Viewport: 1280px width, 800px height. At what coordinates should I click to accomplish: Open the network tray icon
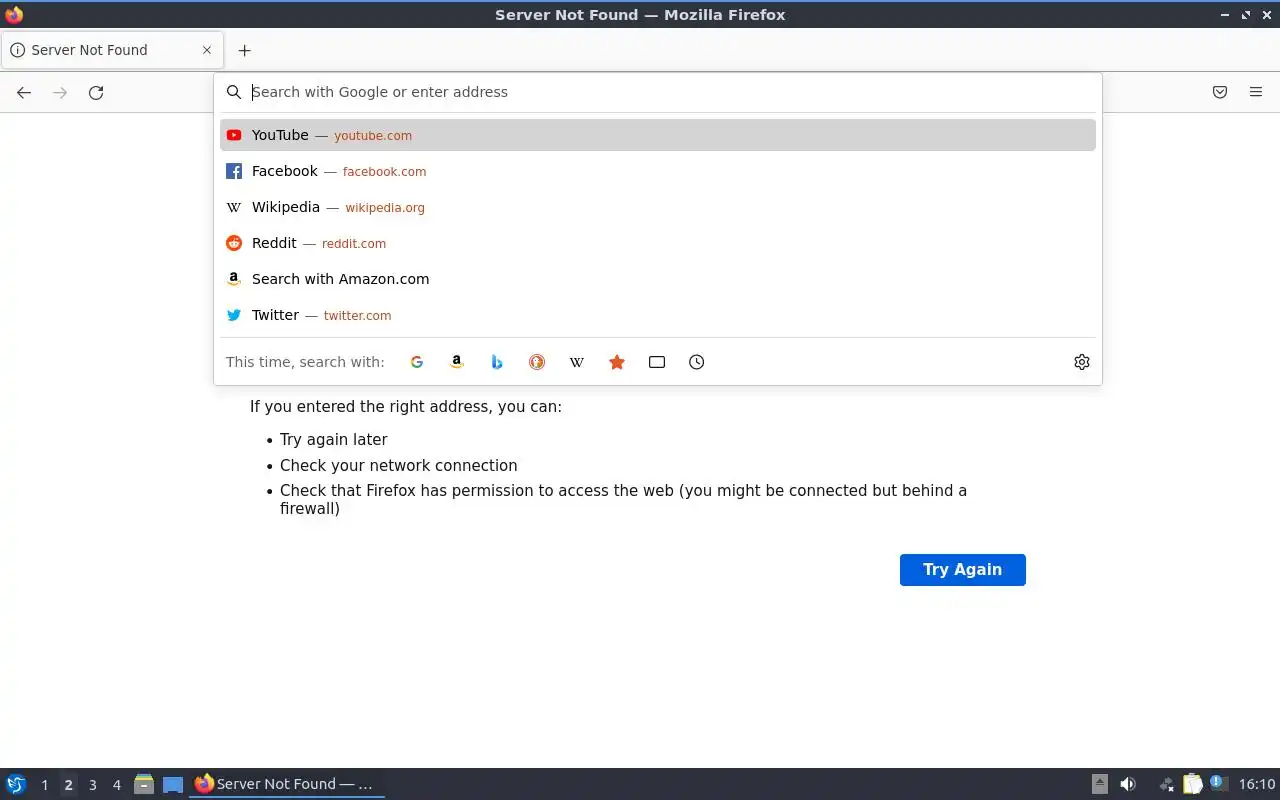1166,784
